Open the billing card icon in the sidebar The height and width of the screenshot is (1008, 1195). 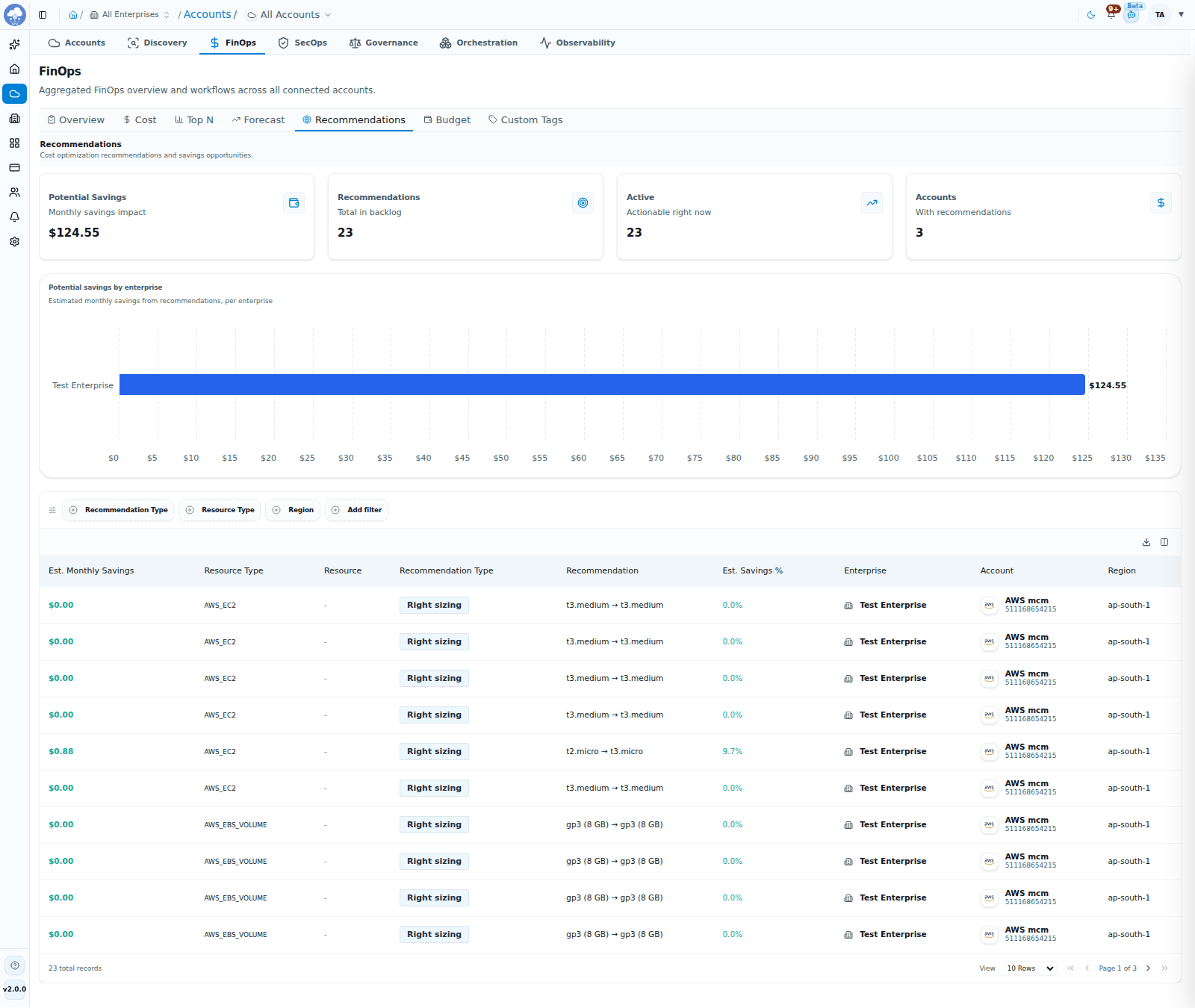[x=14, y=168]
